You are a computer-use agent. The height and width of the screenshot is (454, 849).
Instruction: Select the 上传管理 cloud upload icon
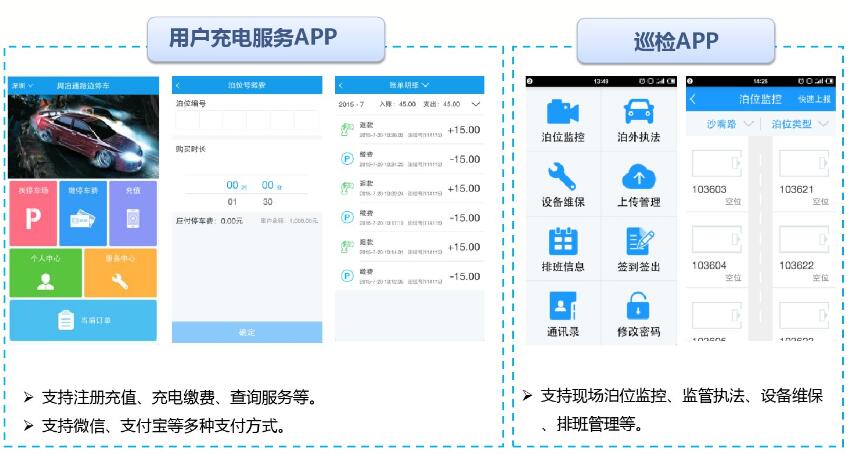pos(637,178)
